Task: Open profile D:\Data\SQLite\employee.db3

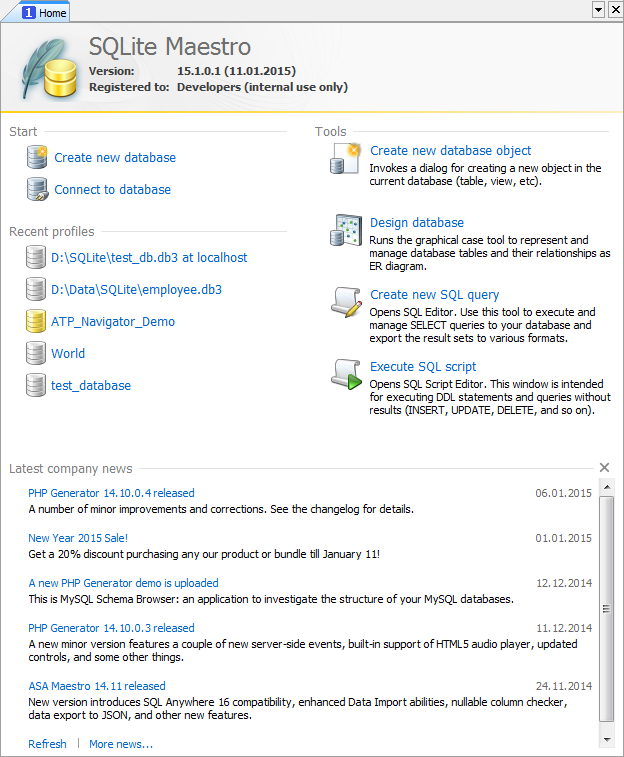Action: [137, 290]
